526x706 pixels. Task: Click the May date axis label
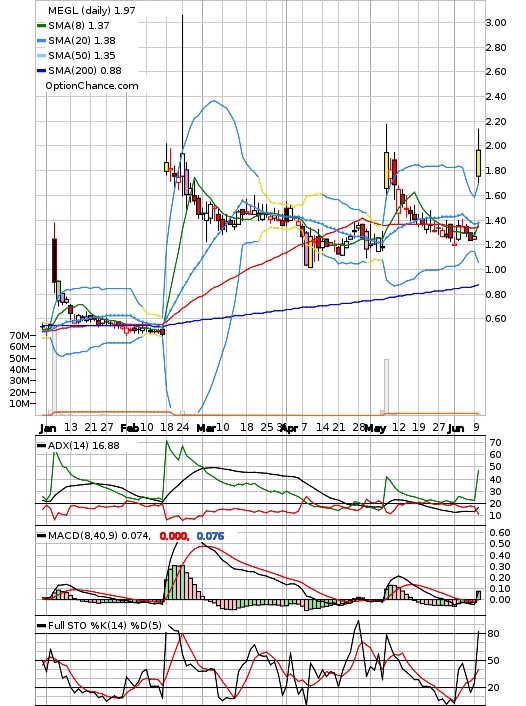375,428
